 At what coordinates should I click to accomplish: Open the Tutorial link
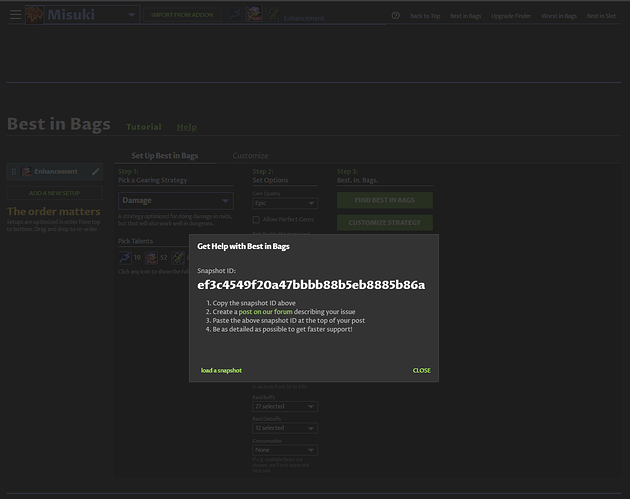click(x=144, y=127)
